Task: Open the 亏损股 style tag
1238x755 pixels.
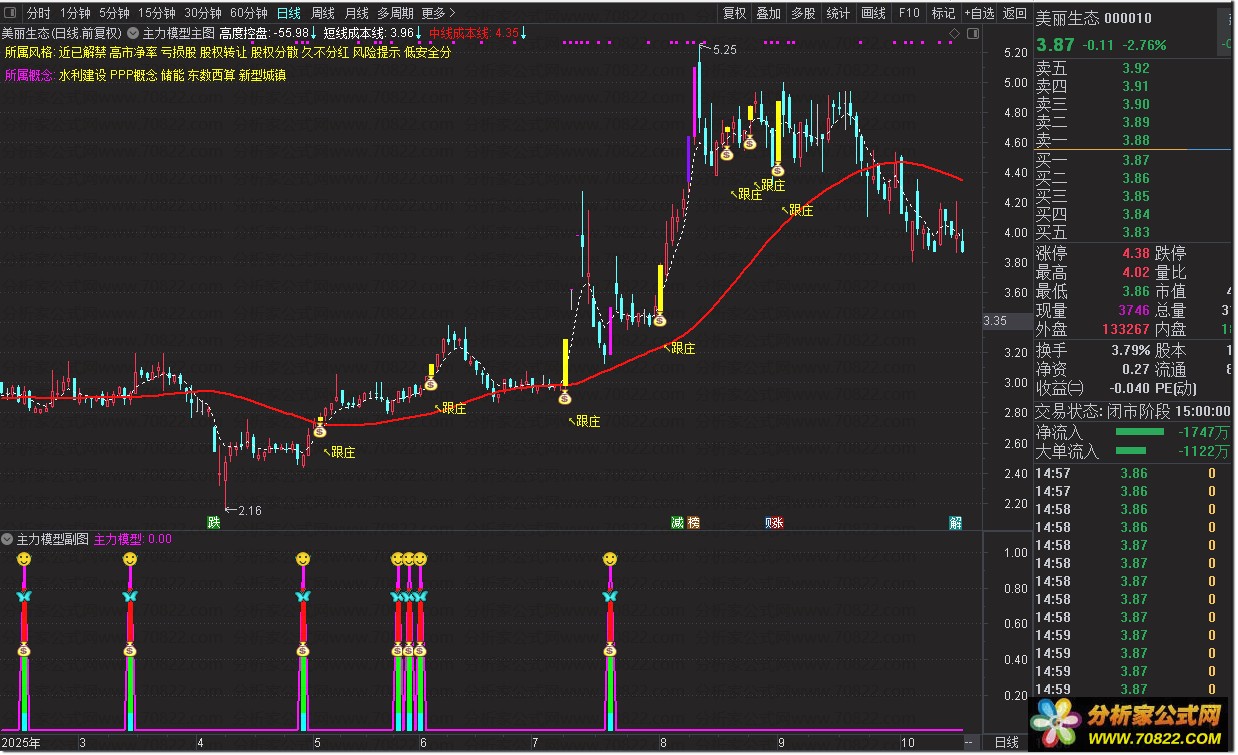Action: tap(178, 53)
